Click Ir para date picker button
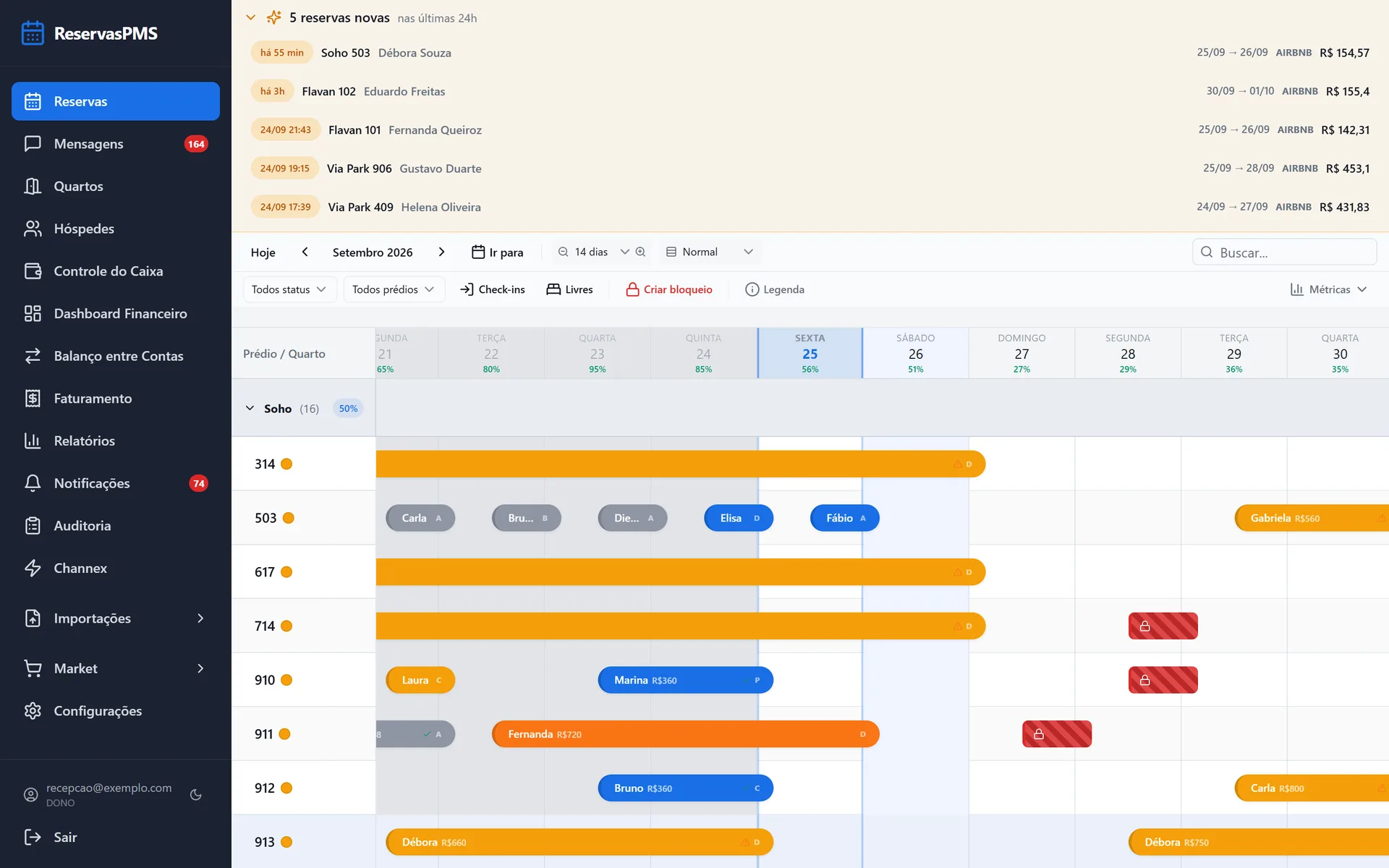The height and width of the screenshot is (868, 1389). 498,252
